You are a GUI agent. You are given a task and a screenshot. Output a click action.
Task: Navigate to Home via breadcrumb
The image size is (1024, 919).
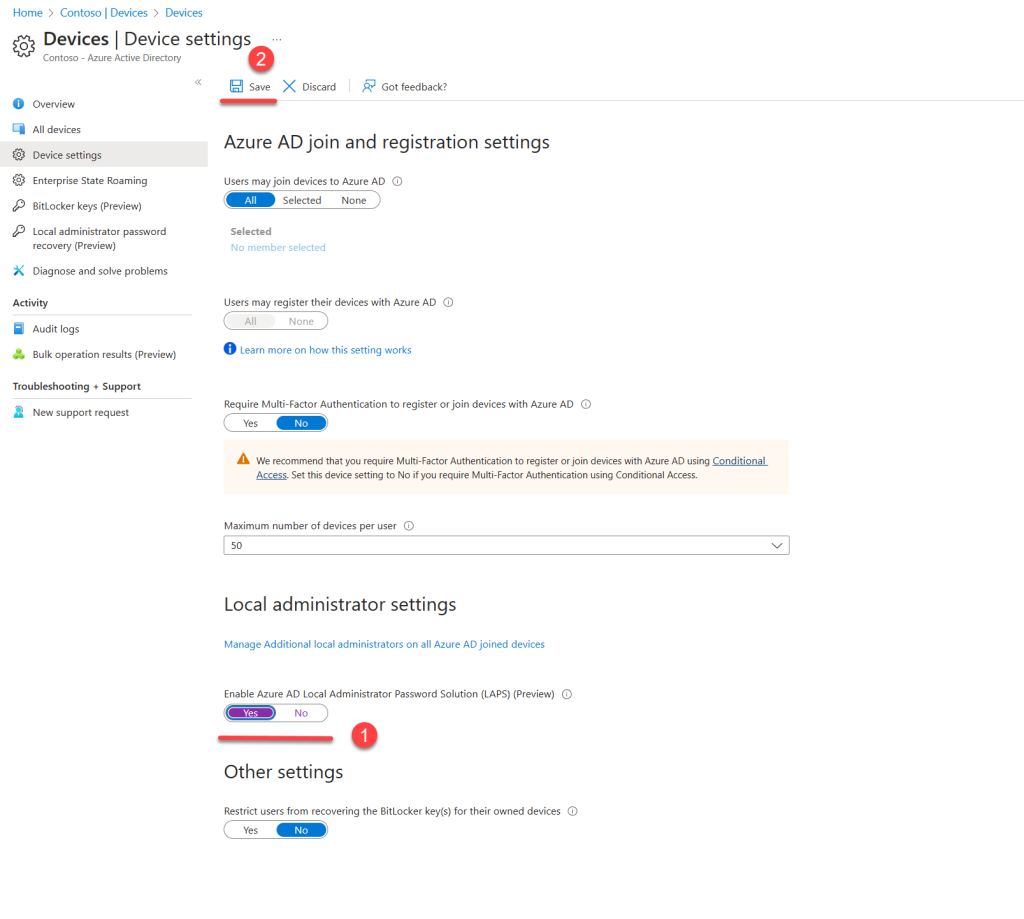[26, 12]
